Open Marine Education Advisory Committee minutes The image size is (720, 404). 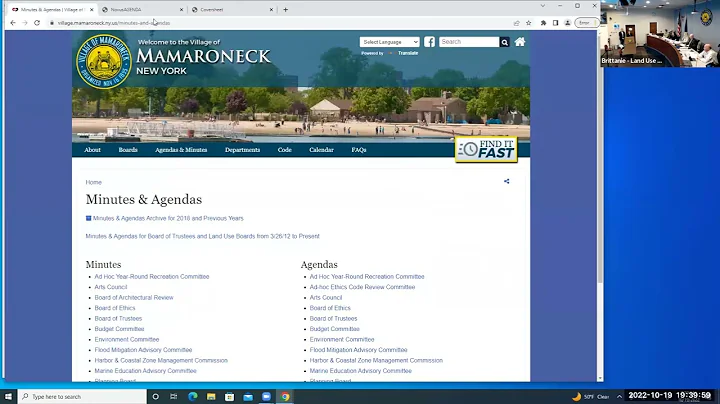click(x=146, y=370)
